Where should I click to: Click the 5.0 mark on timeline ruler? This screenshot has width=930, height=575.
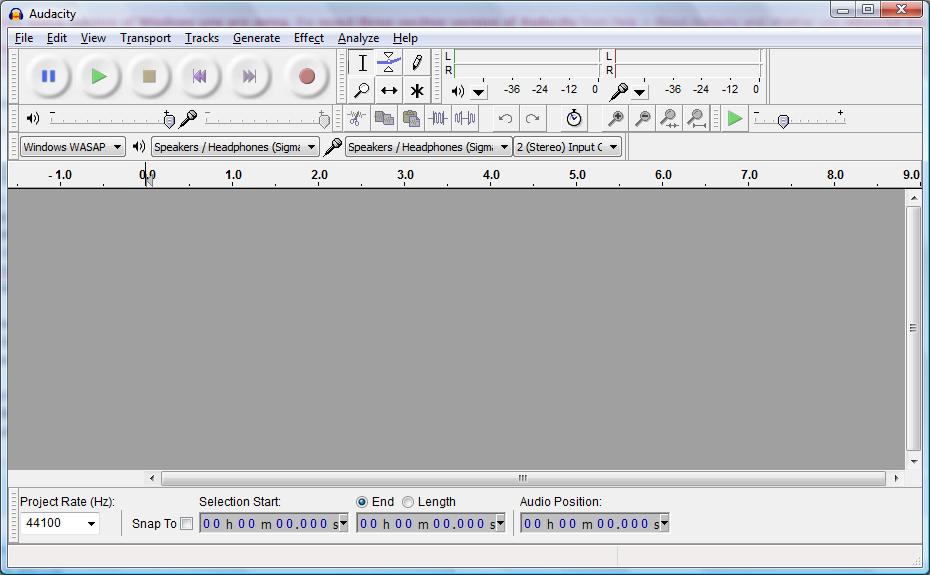tap(577, 175)
